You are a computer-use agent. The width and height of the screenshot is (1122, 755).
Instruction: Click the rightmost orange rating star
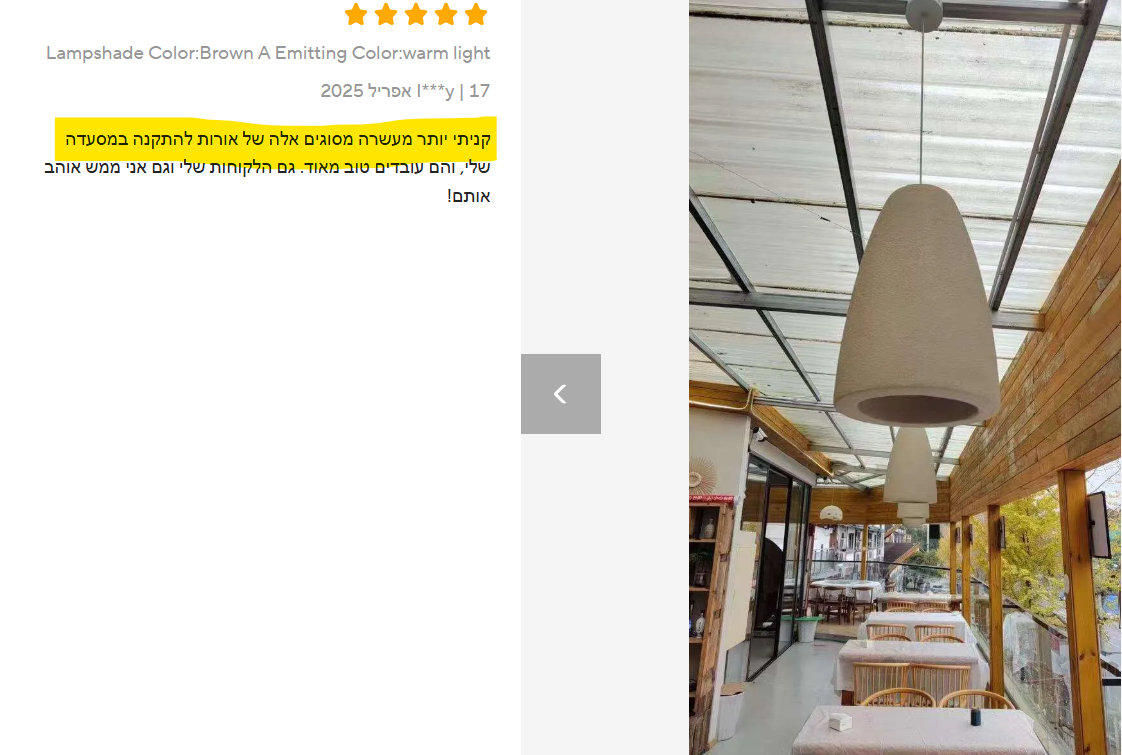tap(476, 14)
